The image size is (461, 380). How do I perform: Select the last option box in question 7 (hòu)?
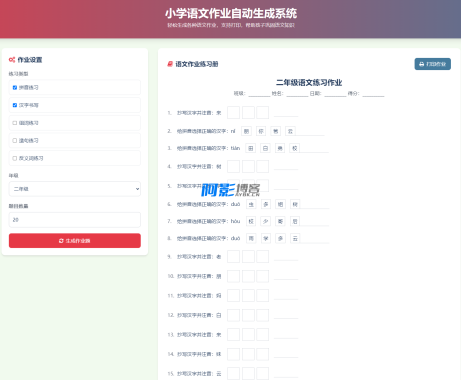pos(295,221)
